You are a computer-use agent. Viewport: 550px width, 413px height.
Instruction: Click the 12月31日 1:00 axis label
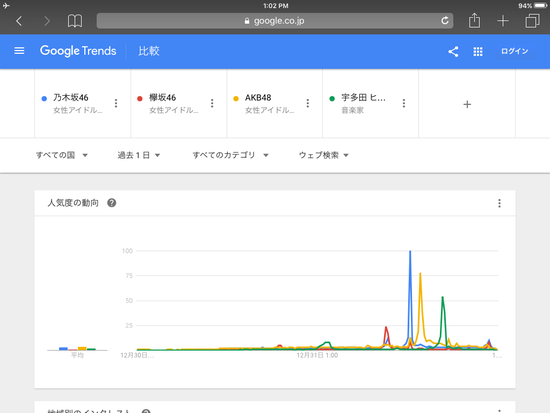[317, 355]
